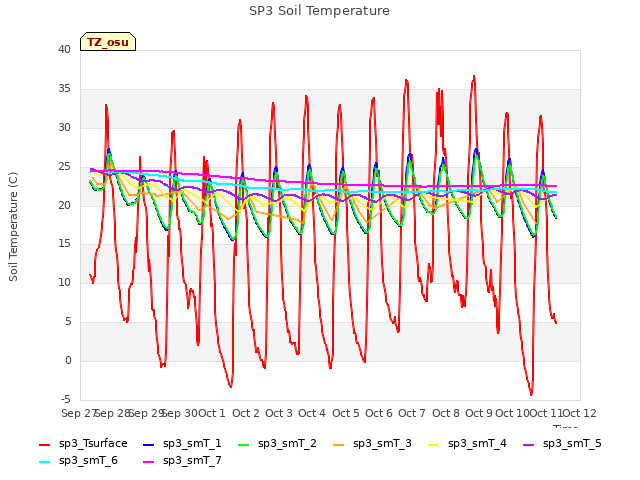Image resolution: width=640 pixels, height=480 pixels.
Task: Click yellow sp3_smT_4 legend color marker
Action: (x=433, y=444)
